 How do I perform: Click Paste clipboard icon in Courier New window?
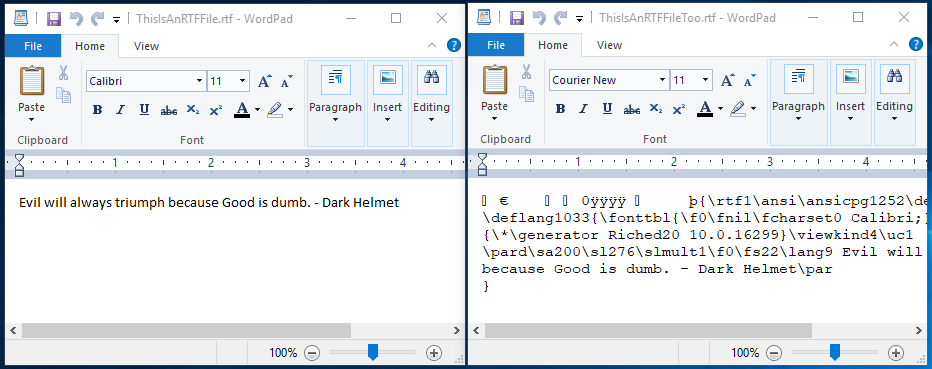(495, 80)
